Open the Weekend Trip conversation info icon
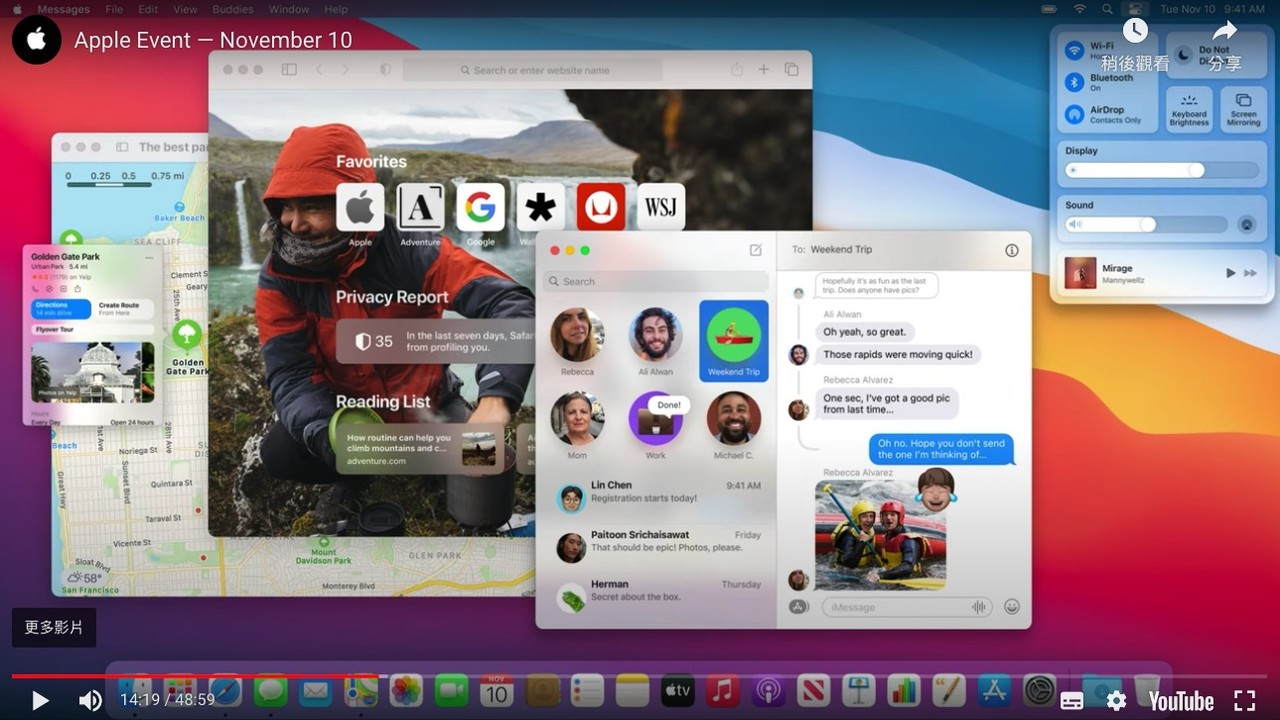Screen dimensions: 1280x720 [1011, 250]
